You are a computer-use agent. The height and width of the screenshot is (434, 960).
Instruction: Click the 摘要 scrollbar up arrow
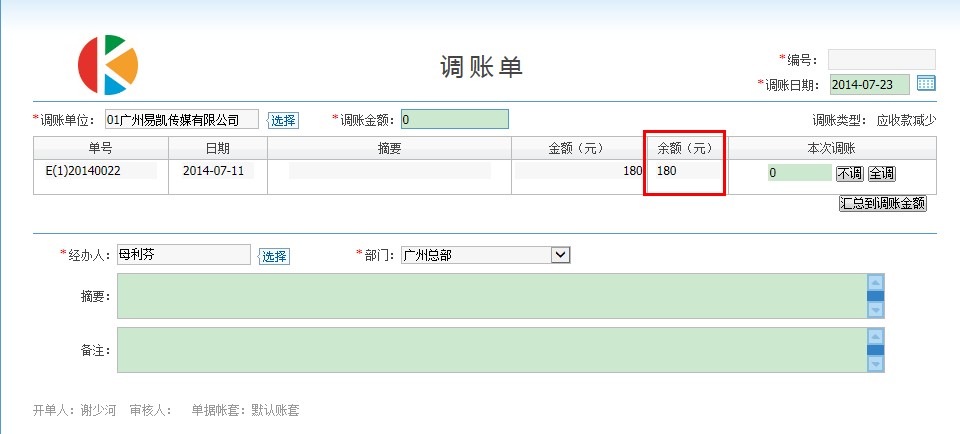pos(875,282)
